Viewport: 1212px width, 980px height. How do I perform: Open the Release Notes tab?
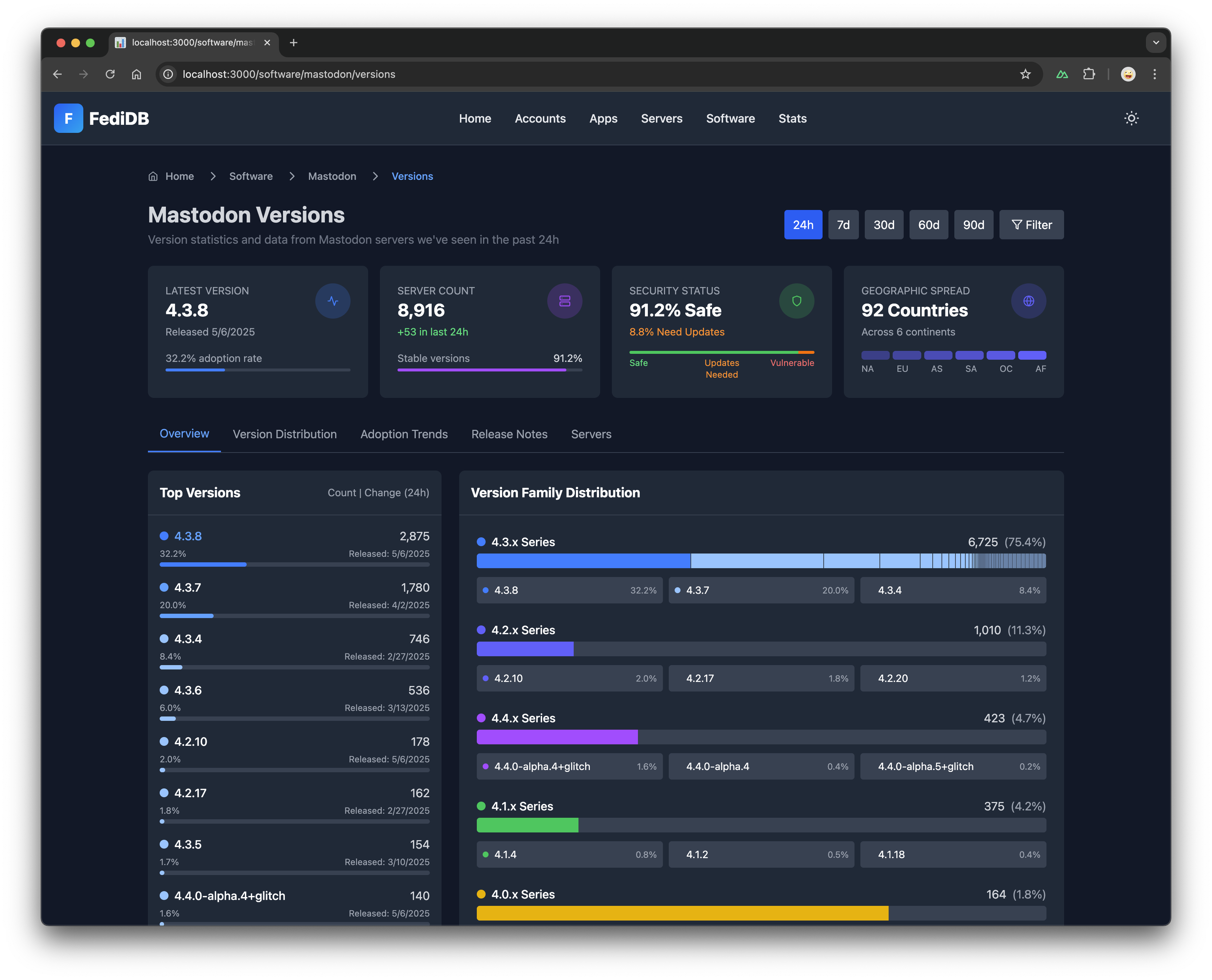(x=509, y=434)
